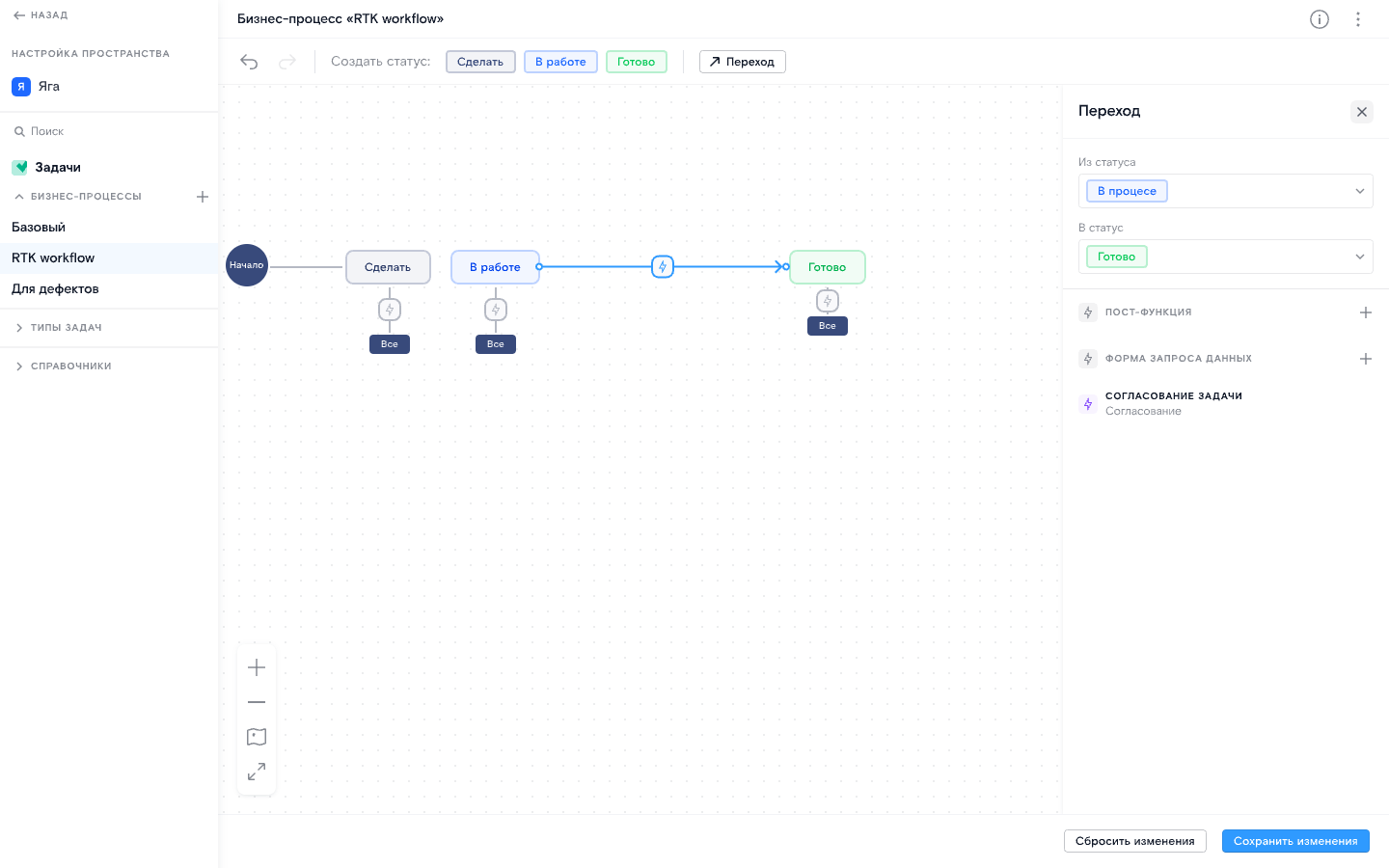
Task: Click 'Сбросить изменения' button
Action: [1134, 841]
